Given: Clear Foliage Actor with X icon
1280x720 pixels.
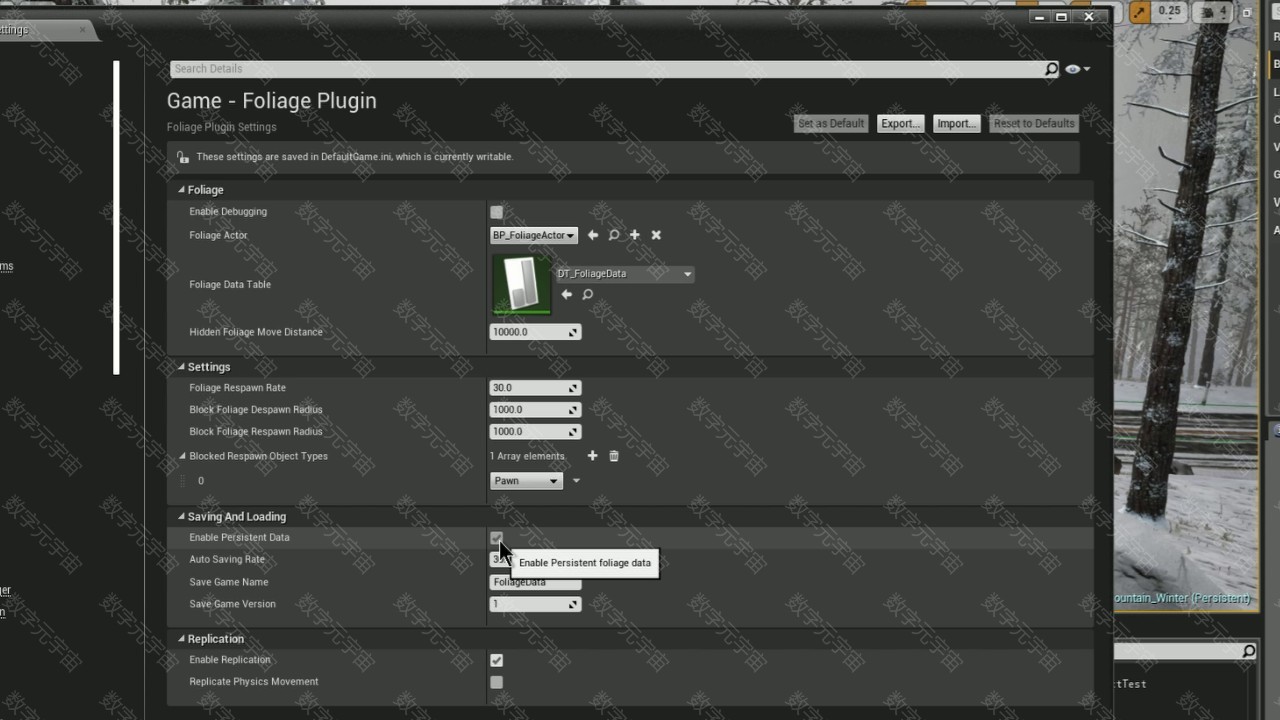Looking at the screenshot, I should [x=656, y=235].
